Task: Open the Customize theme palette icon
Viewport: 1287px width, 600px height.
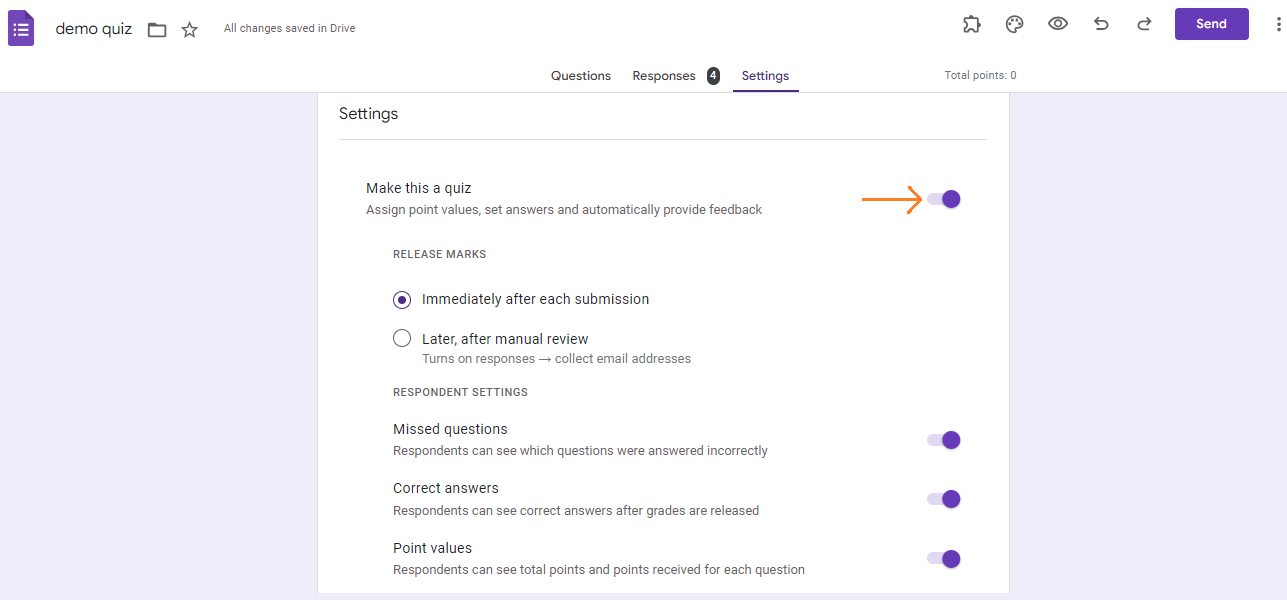Action: 1014,24
